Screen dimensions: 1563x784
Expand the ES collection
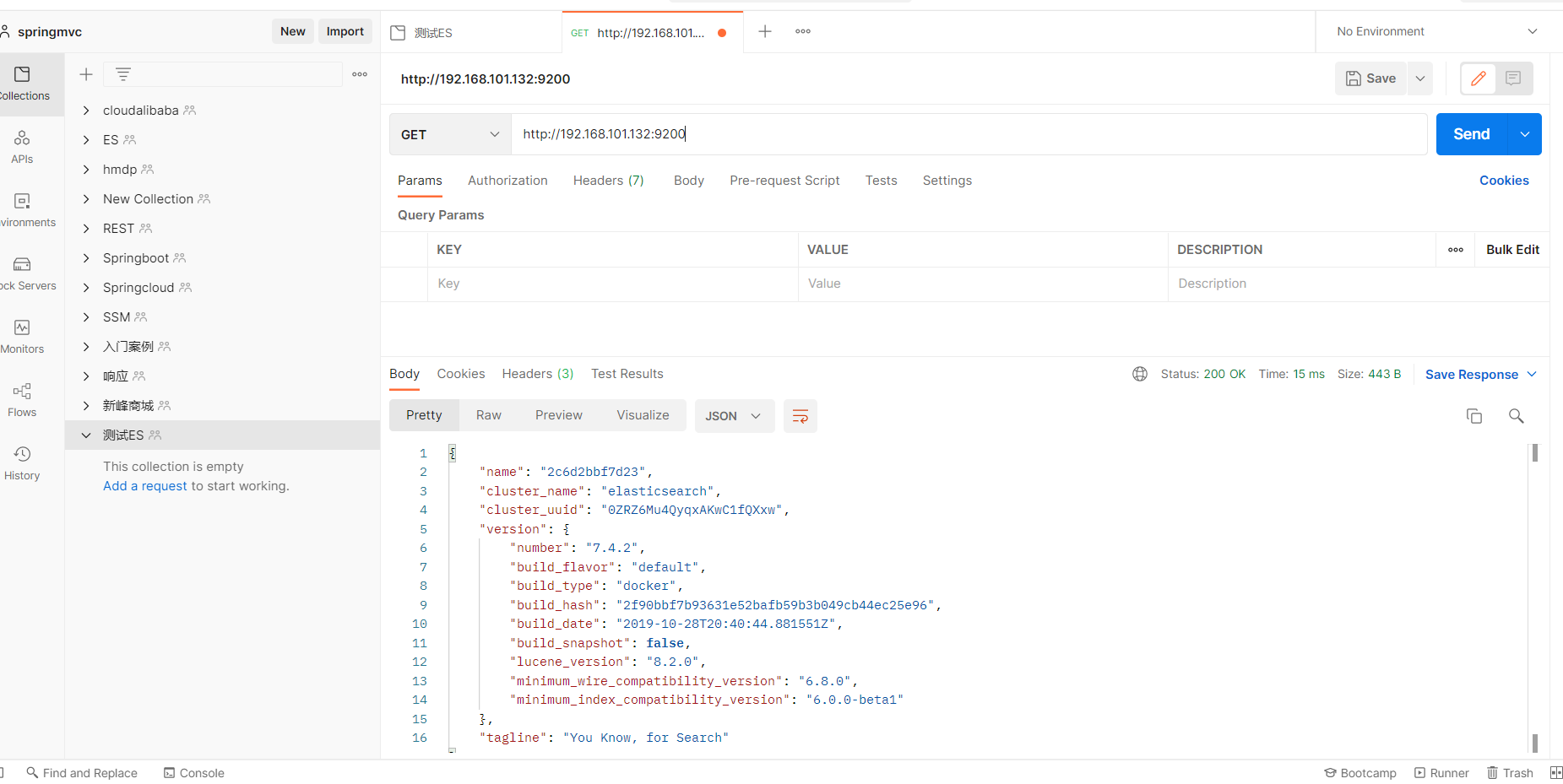tap(86, 140)
